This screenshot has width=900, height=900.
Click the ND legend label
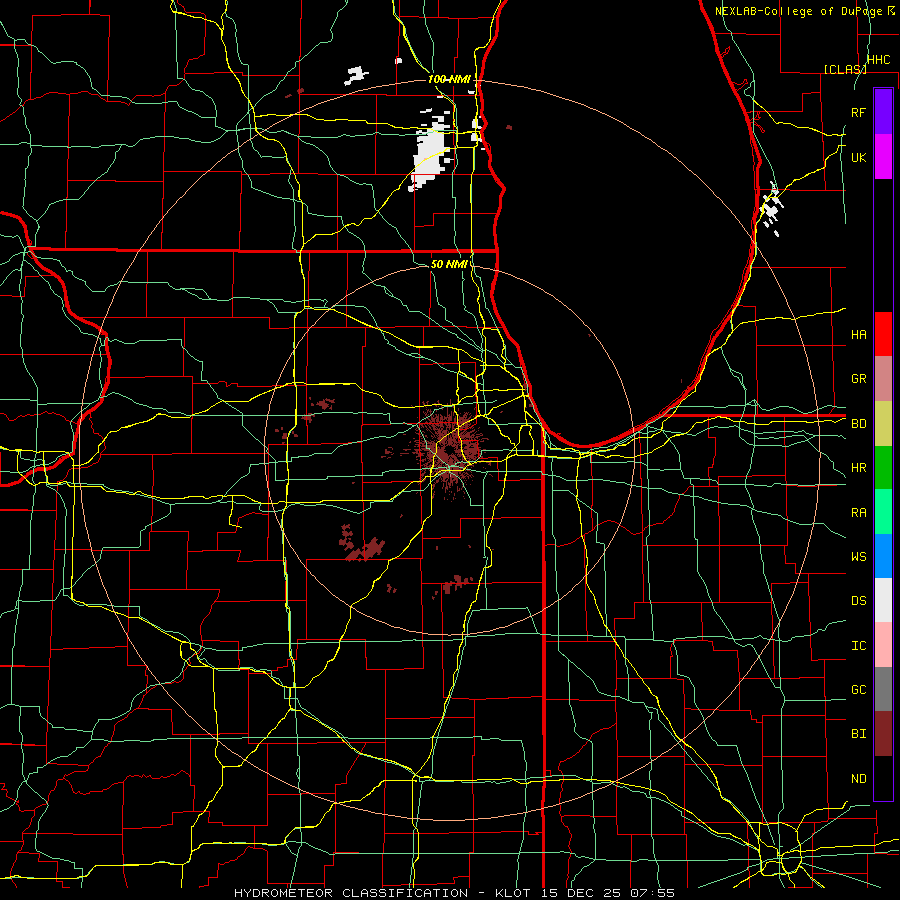(858, 779)
